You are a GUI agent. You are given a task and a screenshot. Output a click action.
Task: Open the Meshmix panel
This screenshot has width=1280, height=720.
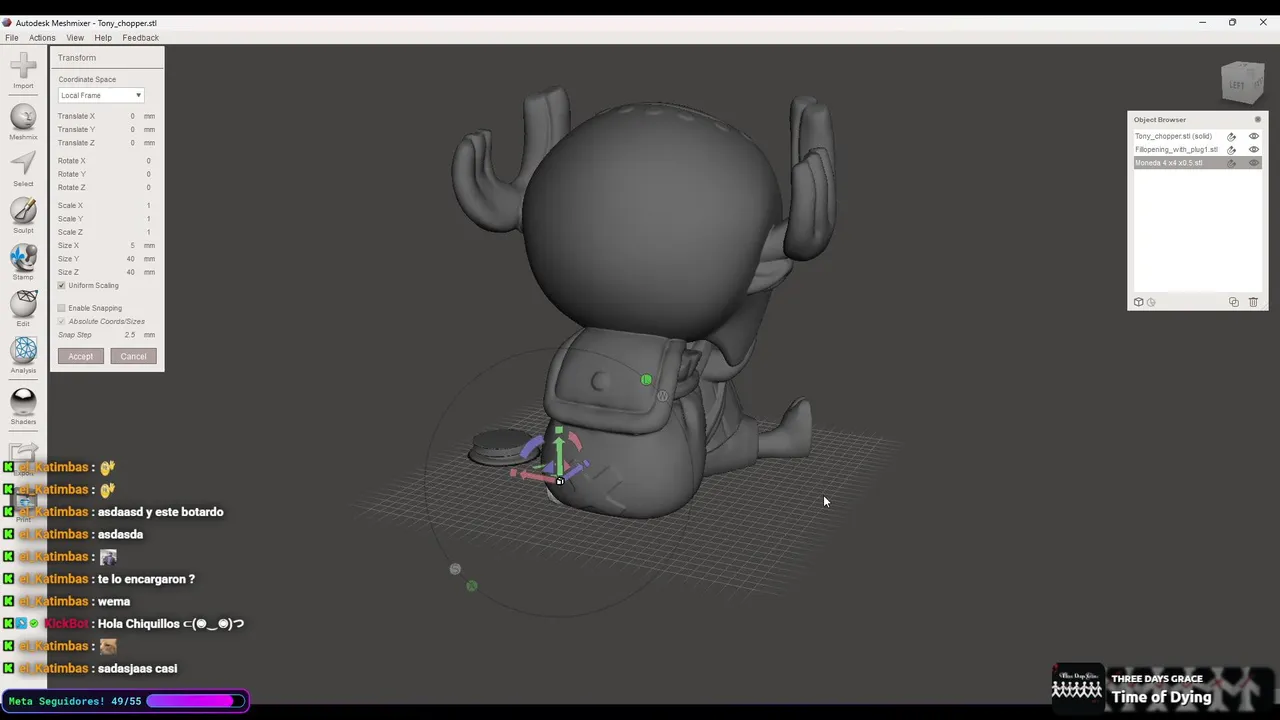23,121
